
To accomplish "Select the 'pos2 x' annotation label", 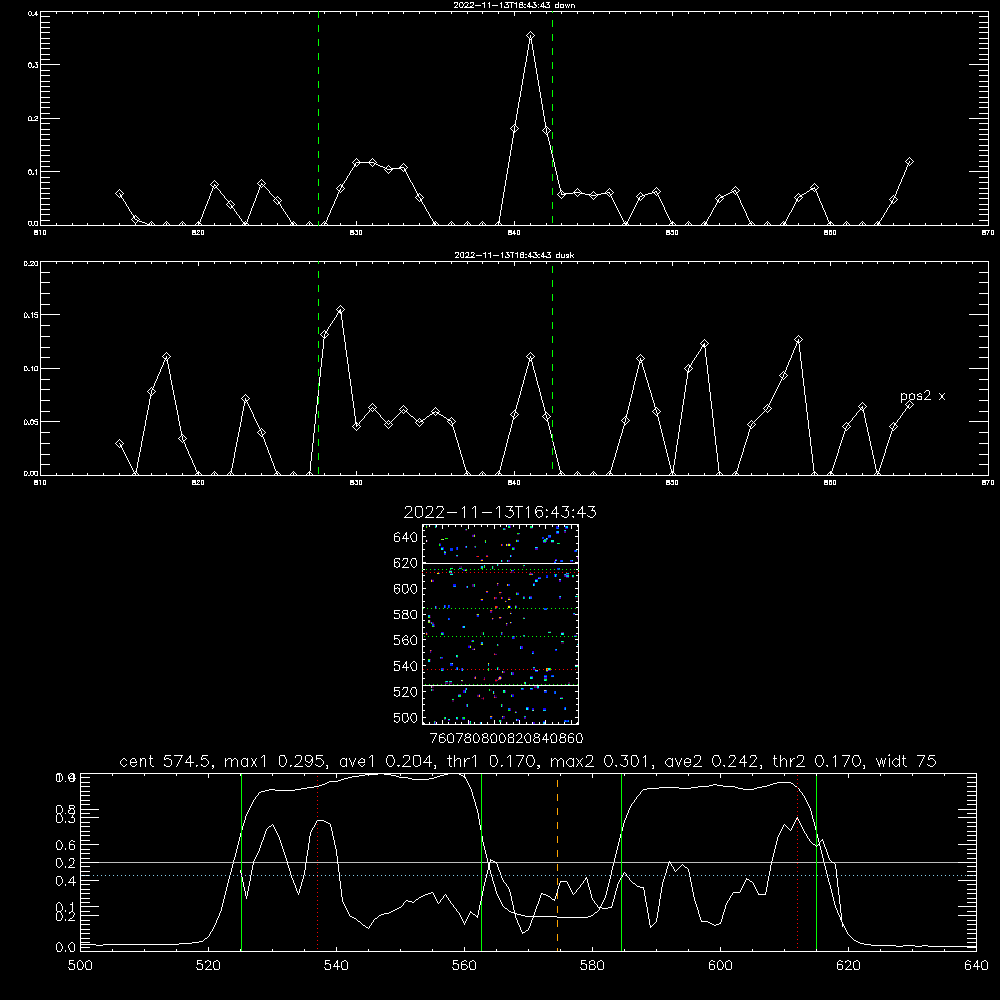I will (x=922, y=396).
